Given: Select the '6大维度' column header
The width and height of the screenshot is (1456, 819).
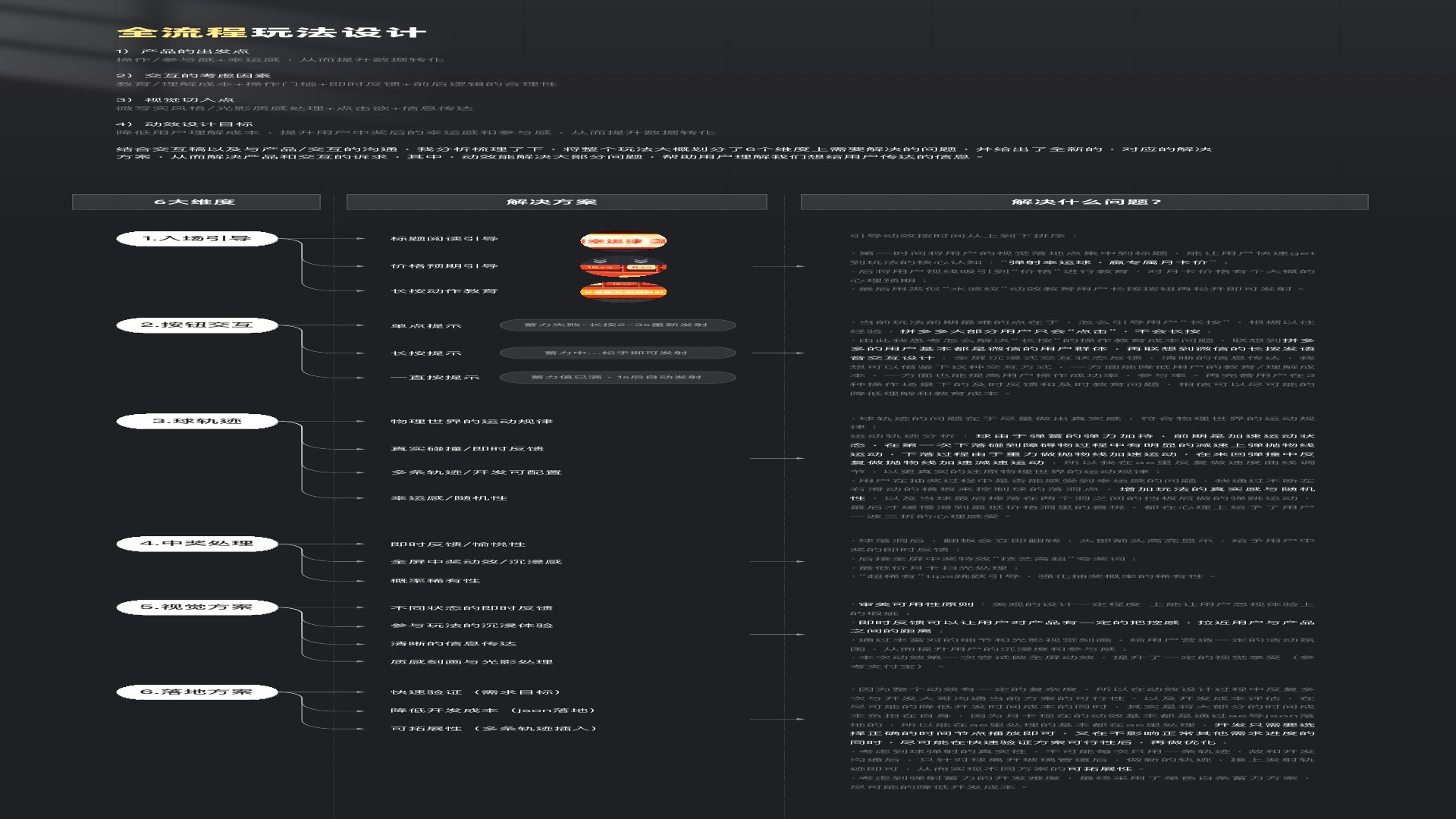Looking at the screenshot, I should [x=196, y=202].
